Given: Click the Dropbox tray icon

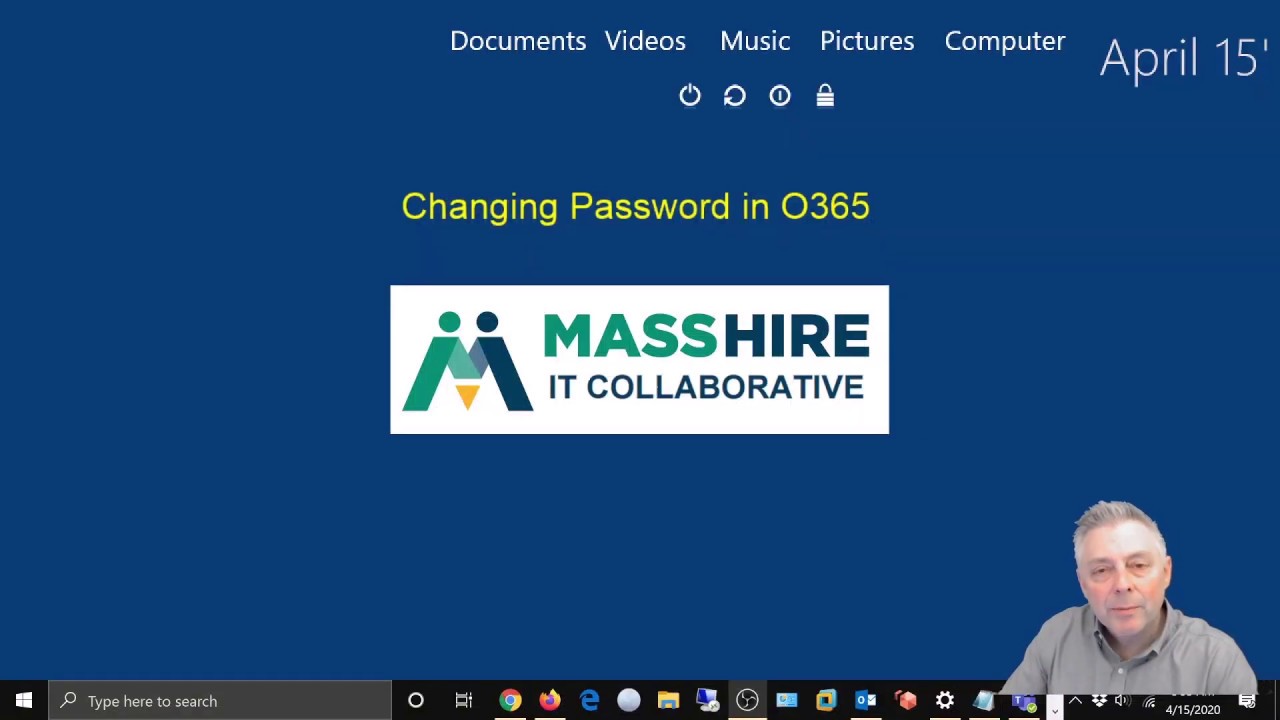Looking at the screenshot, I should tap(1099, 701).
